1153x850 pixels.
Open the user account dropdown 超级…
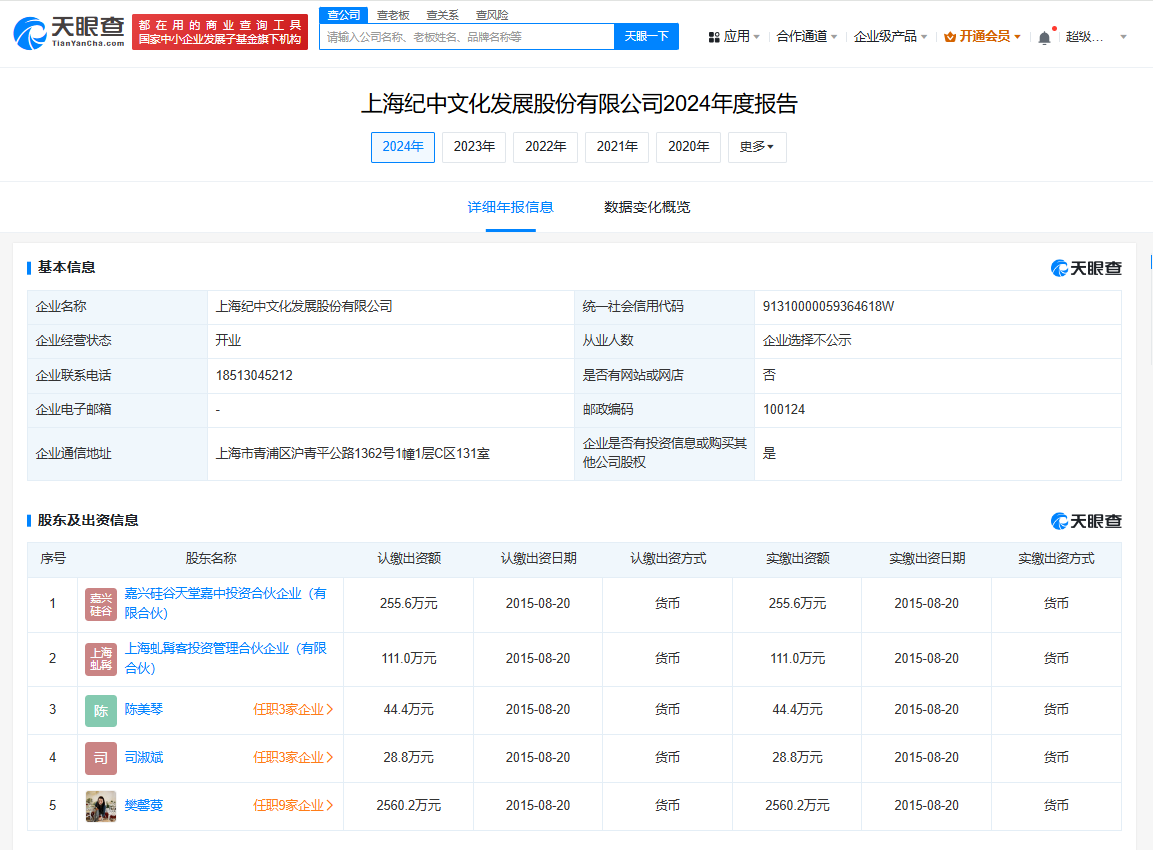(x=1096, y=37)
